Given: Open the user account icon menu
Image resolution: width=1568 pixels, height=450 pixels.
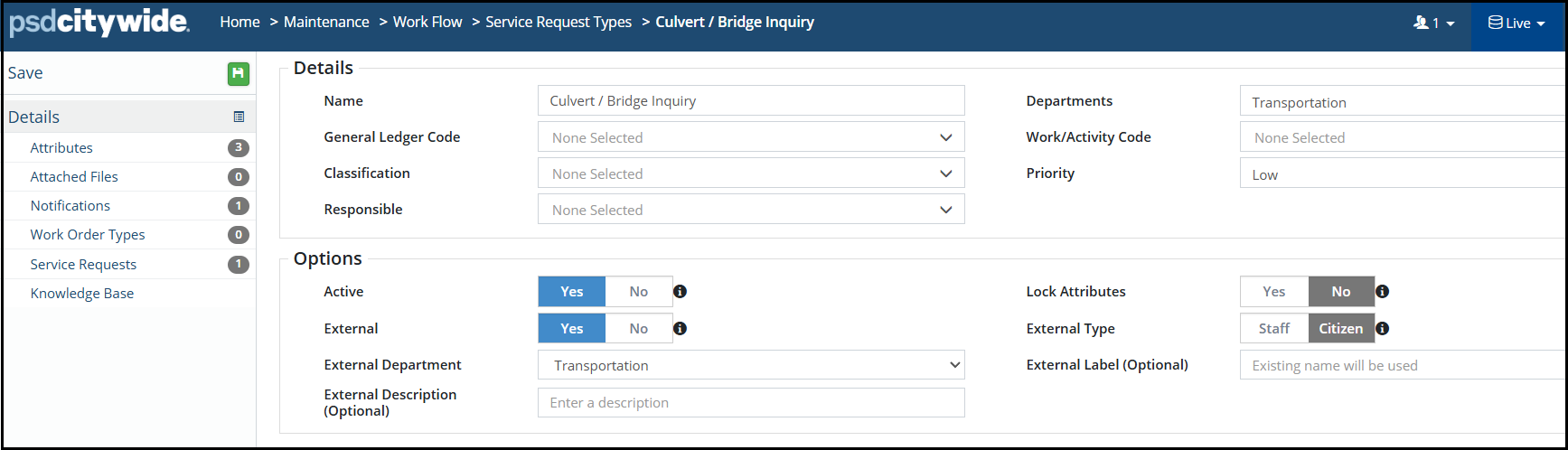Looking at the screenshot, I should (1434, 23).
